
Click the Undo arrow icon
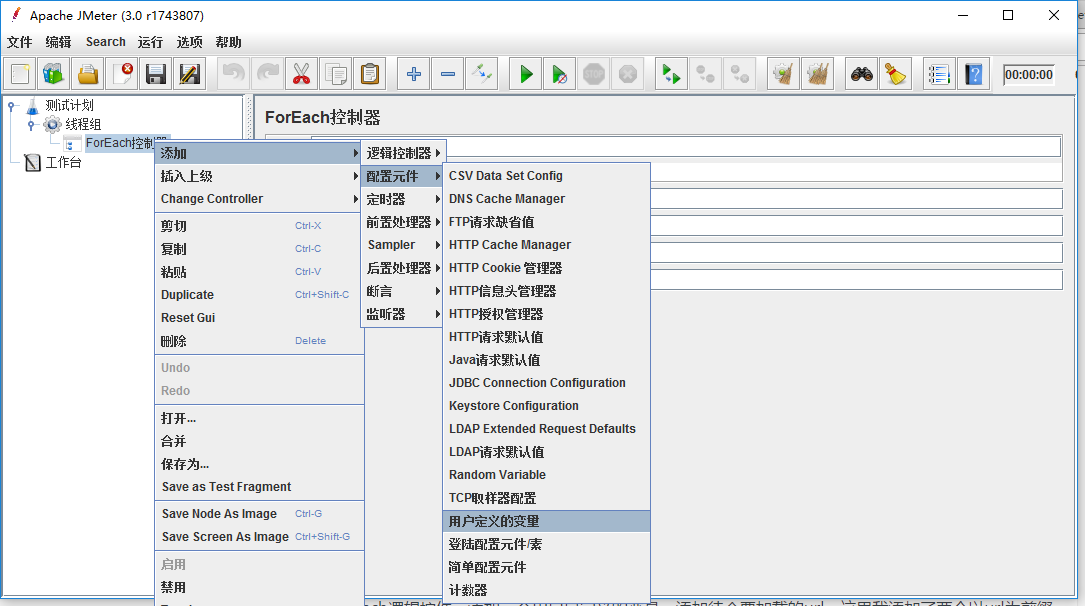(233, 74)
